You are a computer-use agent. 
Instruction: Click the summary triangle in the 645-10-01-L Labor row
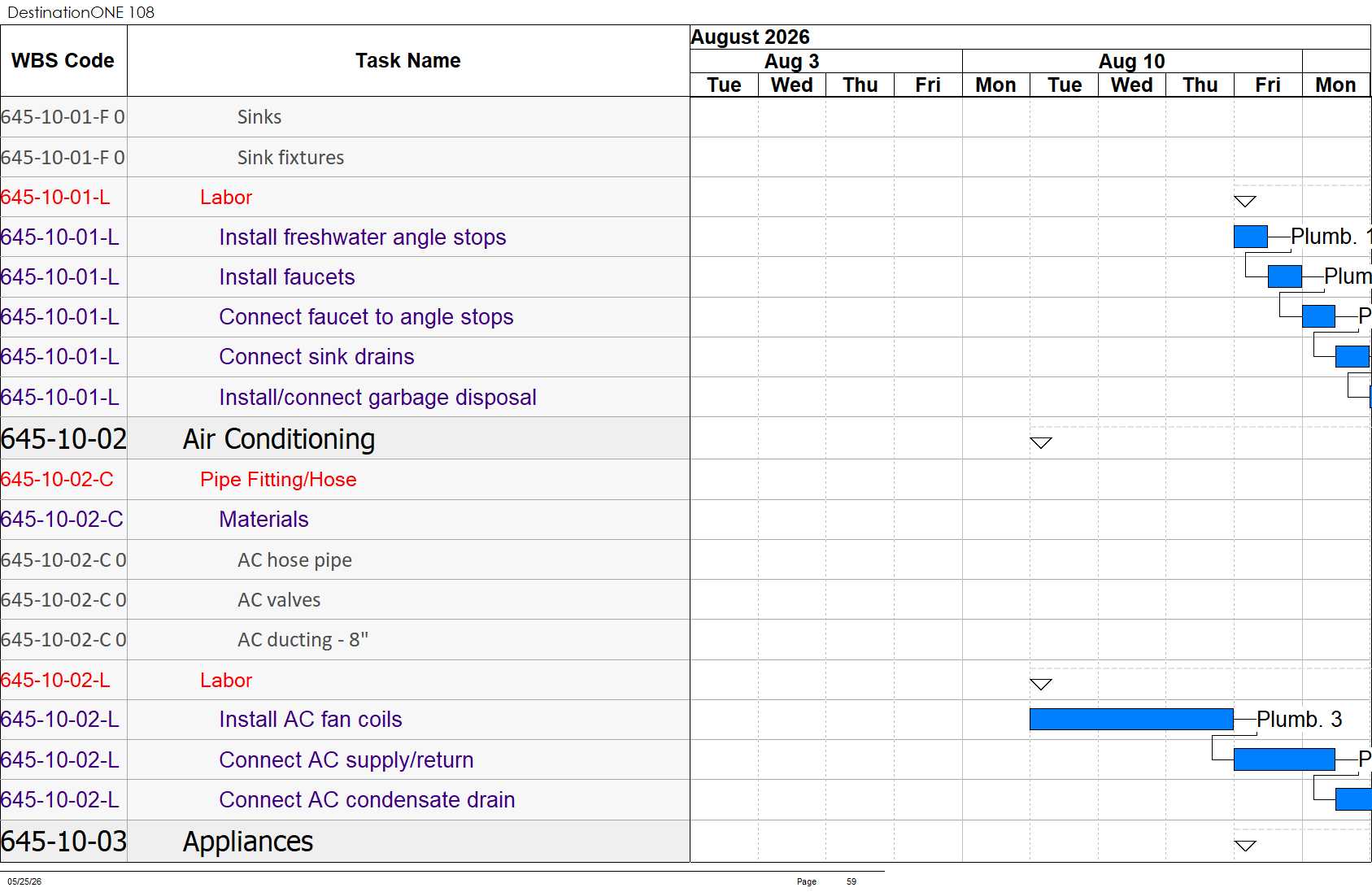click(1245, 201)
